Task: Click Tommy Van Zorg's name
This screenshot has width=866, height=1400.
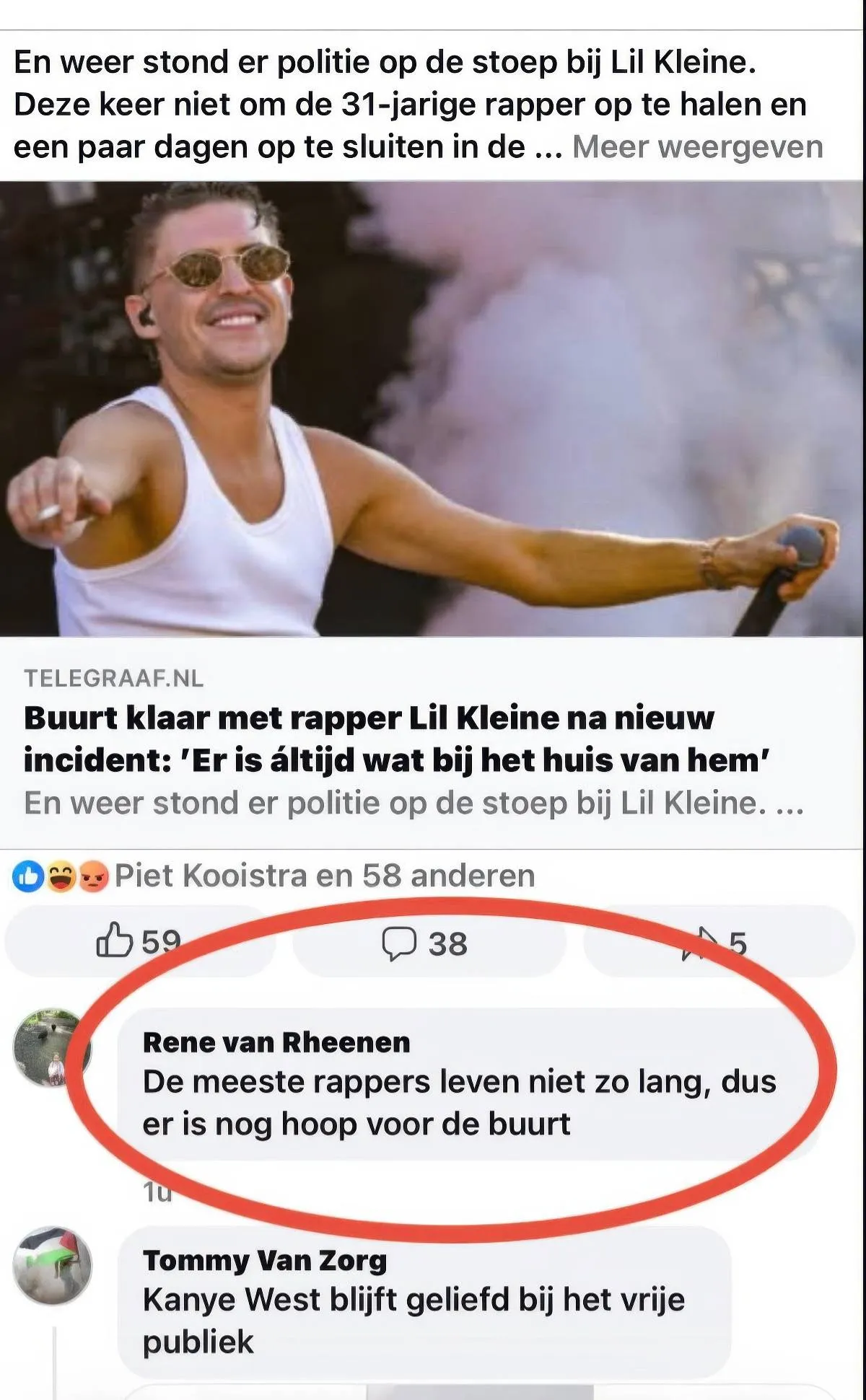Action: coord(265,1260)
